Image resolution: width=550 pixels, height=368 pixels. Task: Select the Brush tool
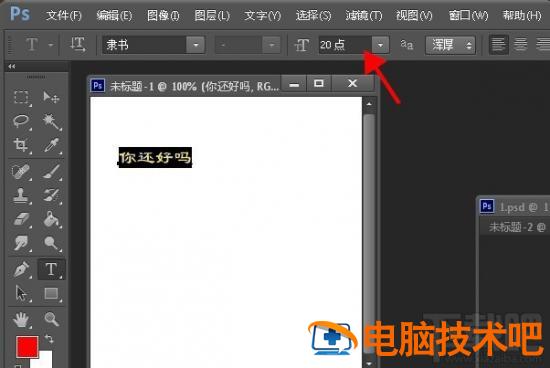tap(51, 172)
